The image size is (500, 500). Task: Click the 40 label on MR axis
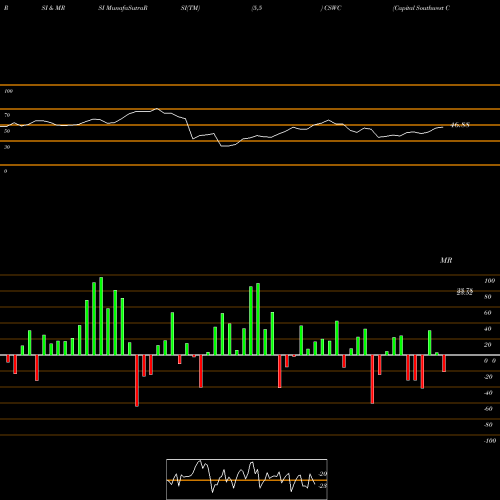tap(488, 329)
